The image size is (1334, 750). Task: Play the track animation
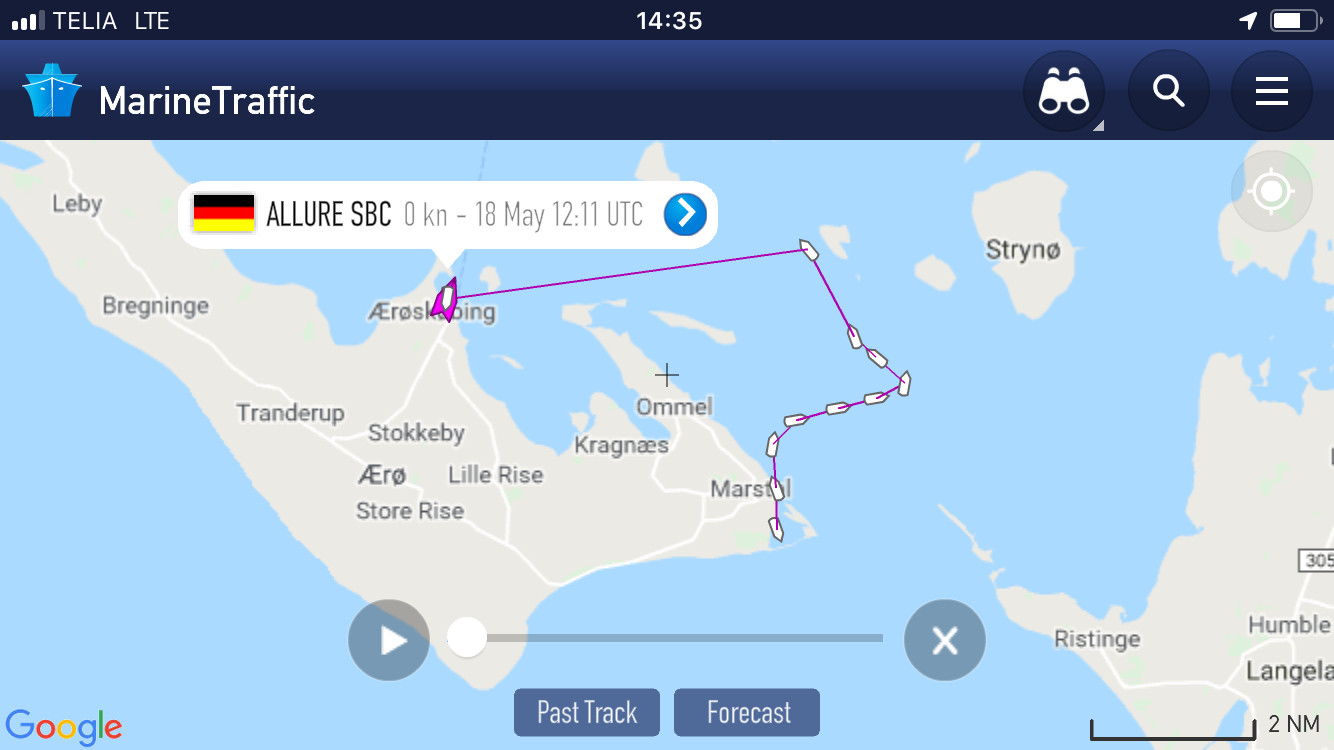click(x=389, y=640)
